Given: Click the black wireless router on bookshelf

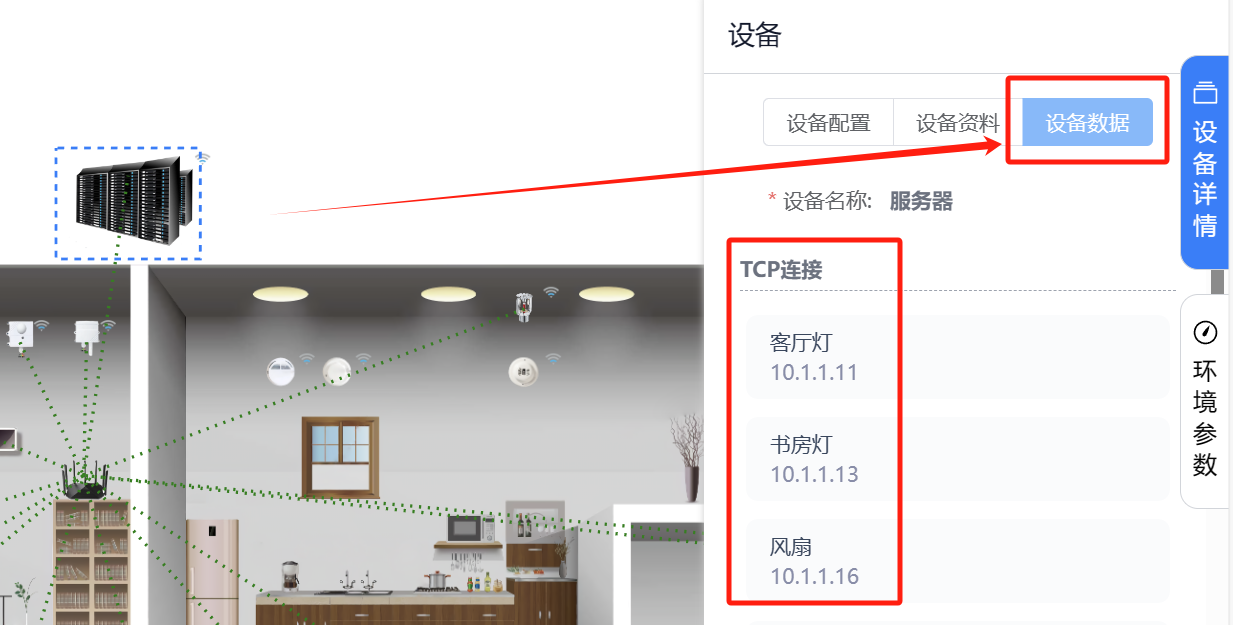Looking at the screenshot, I should tap(85, 481).
